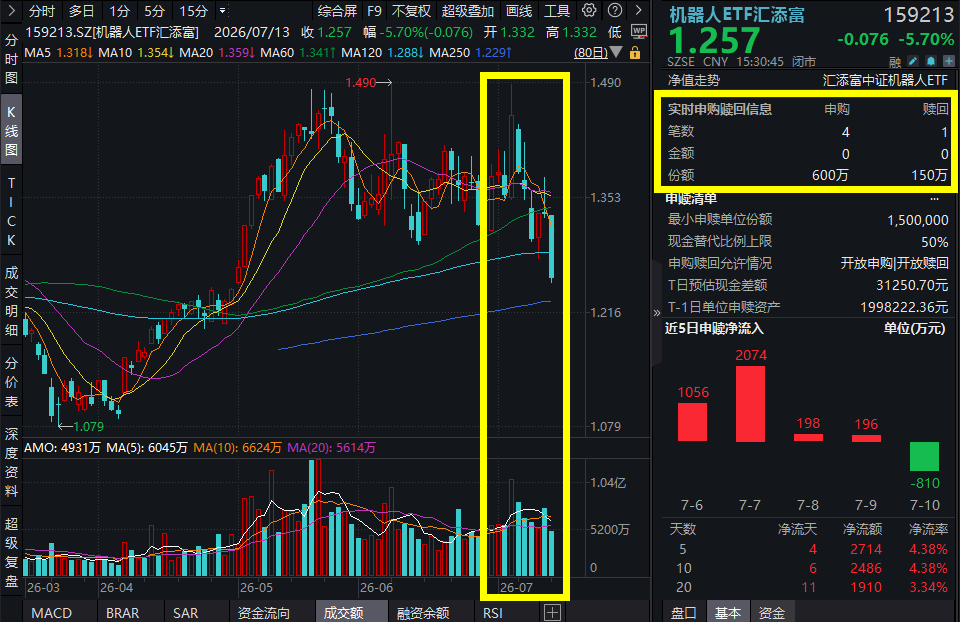This screenshot has height=622, width=960.
Task: Collapse the right panel with the double arrow
Action: pos(657,313)
